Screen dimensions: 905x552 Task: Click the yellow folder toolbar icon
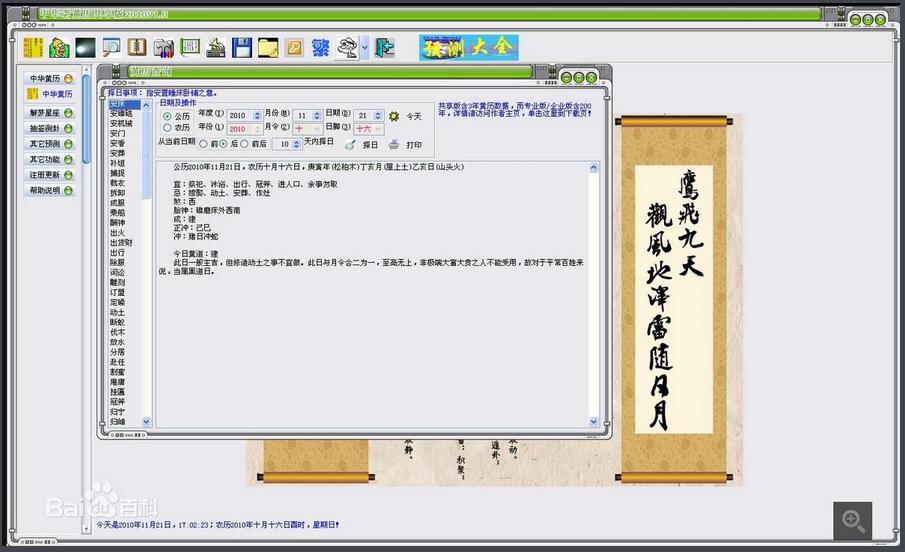pyautogui.click(x=268, y=47)
